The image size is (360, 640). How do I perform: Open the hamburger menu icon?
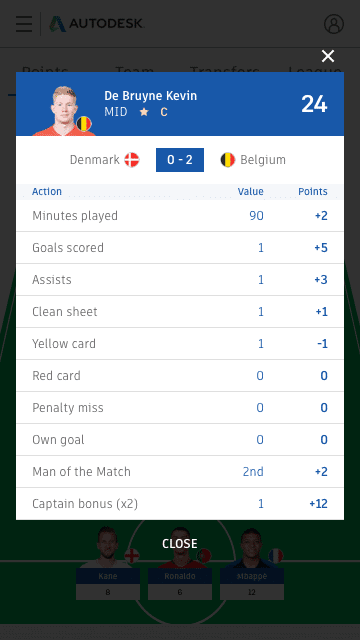click(x=24, y=24)
